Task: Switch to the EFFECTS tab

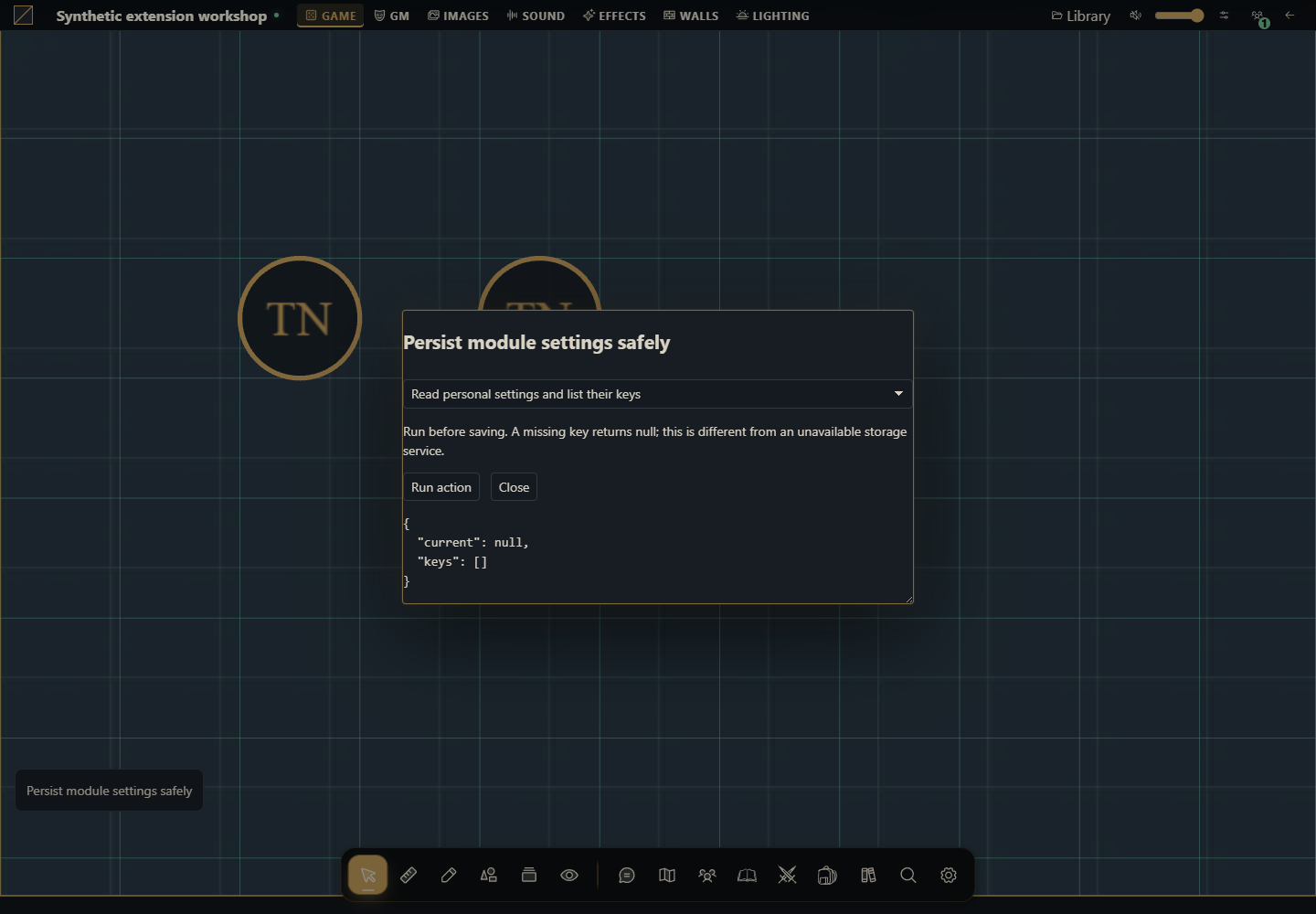Action: [x=615, y=16]
